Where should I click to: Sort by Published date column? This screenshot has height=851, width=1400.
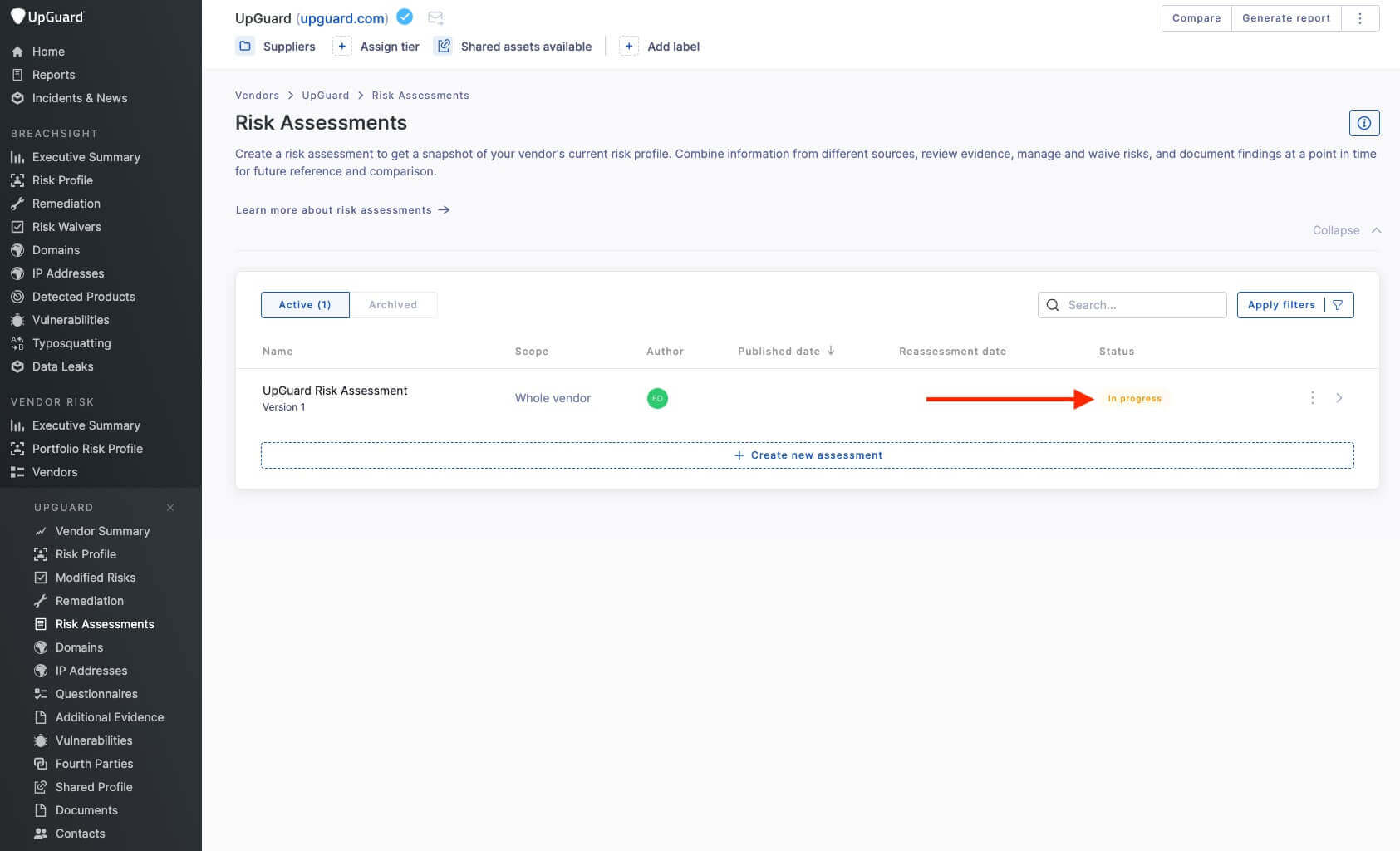coord(786,352)
